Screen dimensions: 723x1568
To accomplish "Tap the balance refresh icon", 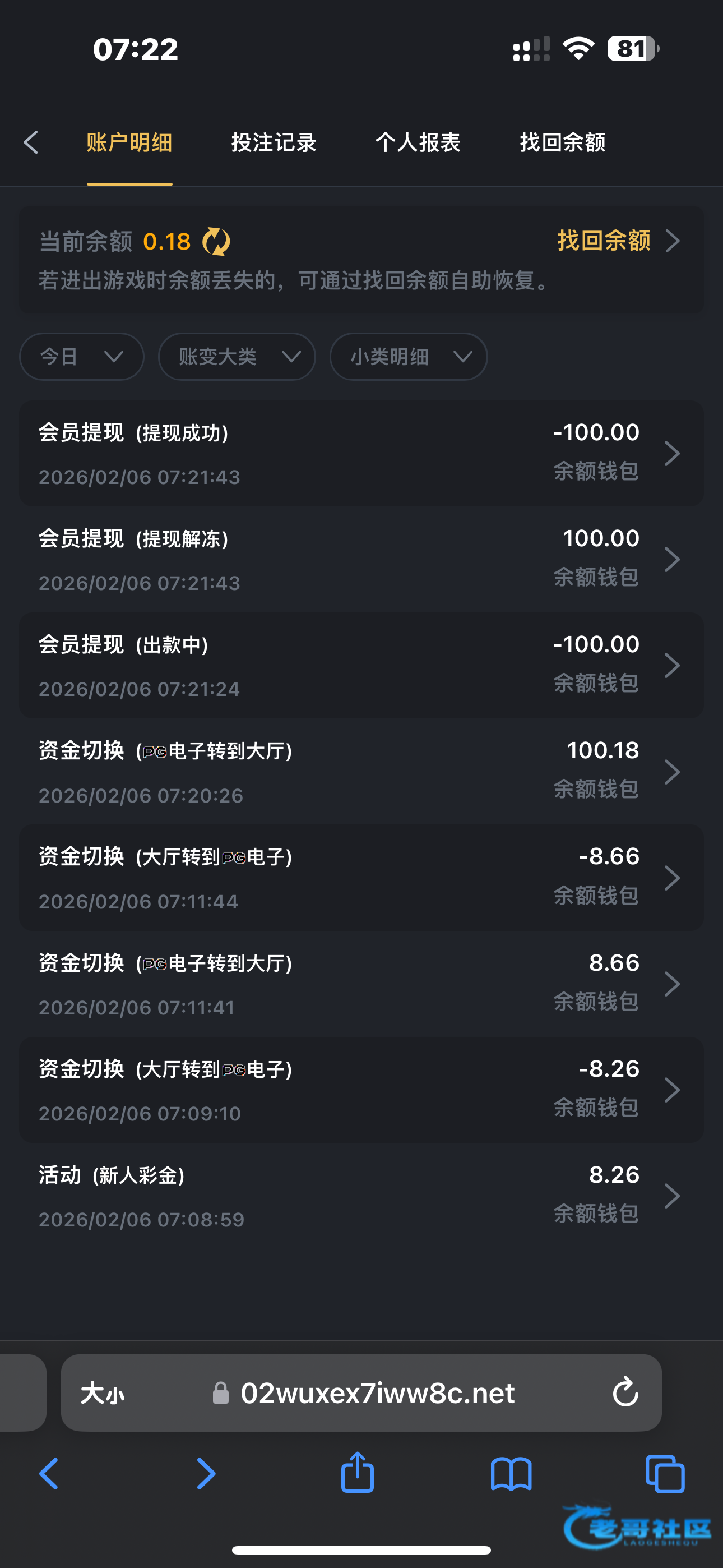I will click(x=216, y=242).
